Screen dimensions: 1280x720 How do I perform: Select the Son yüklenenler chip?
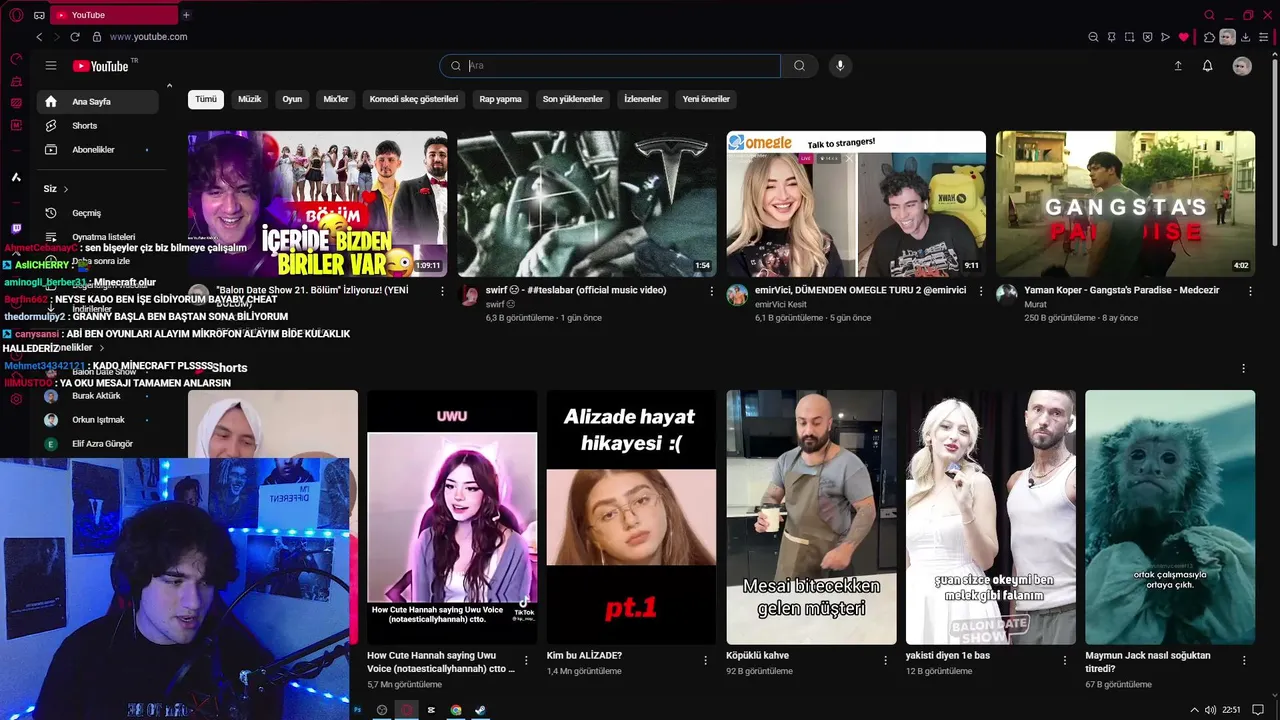[x=573, y=99]
